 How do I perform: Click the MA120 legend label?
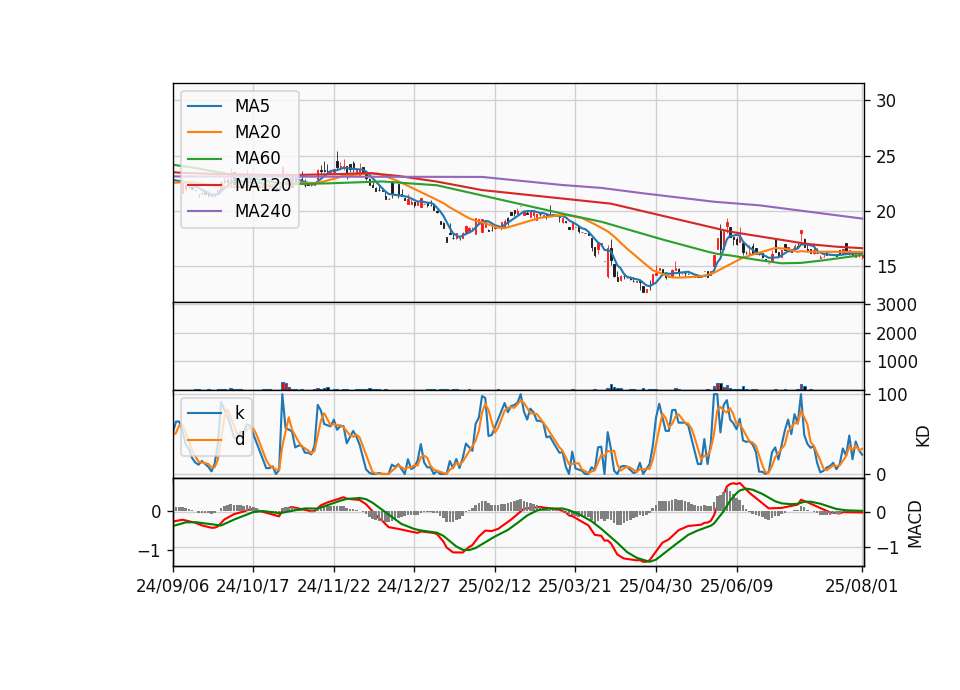coord(263,184)
